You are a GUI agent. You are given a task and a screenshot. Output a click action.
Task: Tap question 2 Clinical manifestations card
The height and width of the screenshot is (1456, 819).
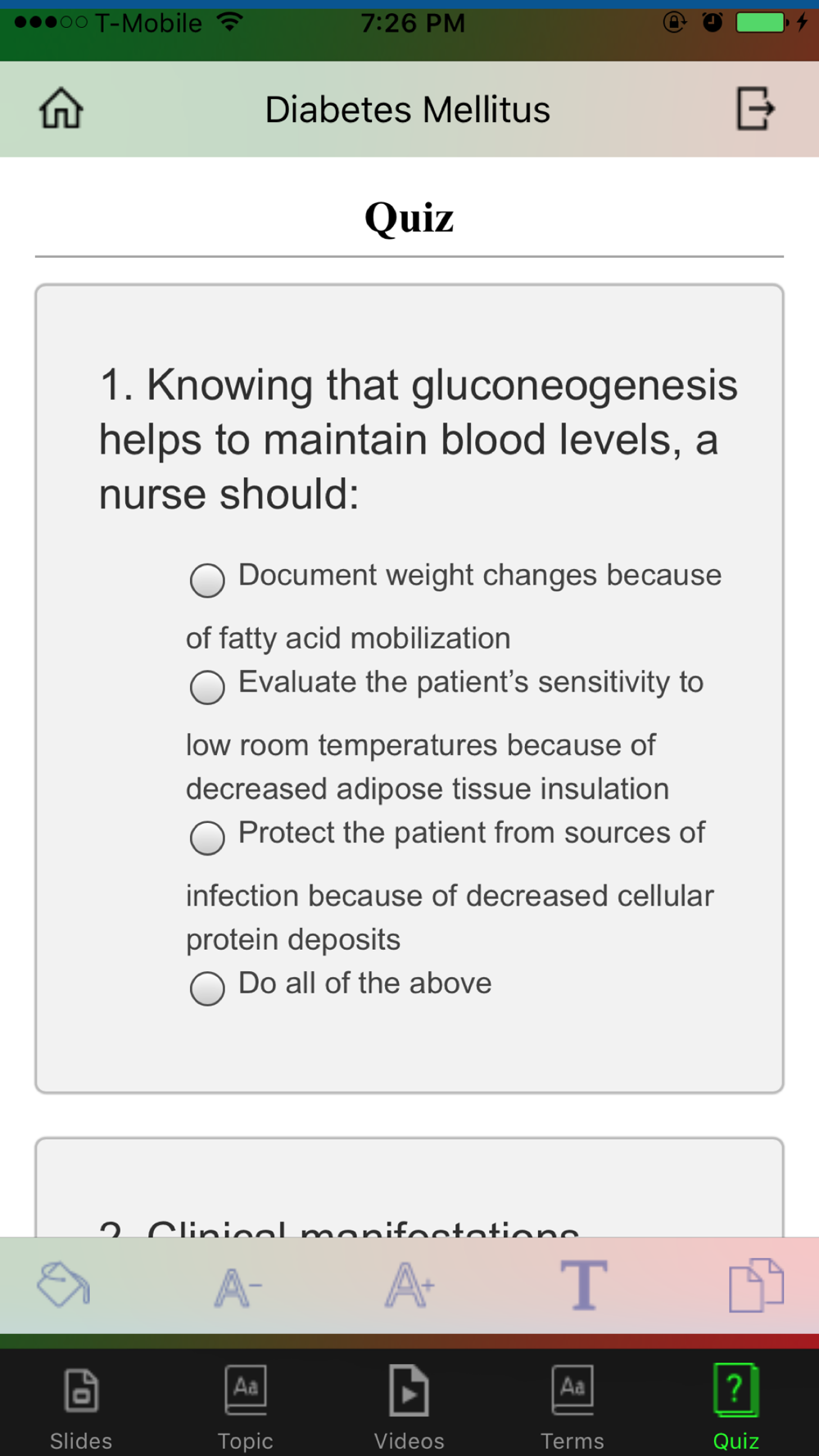tap(409, 1187)
